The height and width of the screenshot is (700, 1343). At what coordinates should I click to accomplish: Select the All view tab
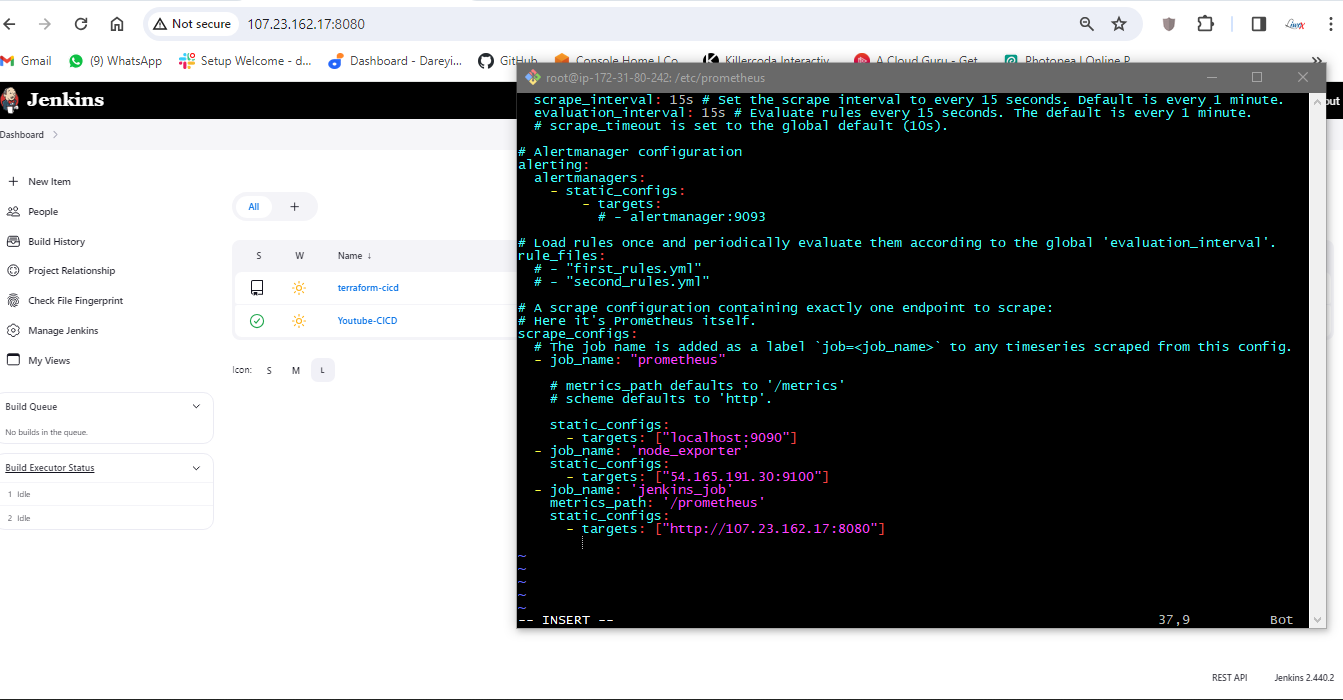[x=254, y=207]
